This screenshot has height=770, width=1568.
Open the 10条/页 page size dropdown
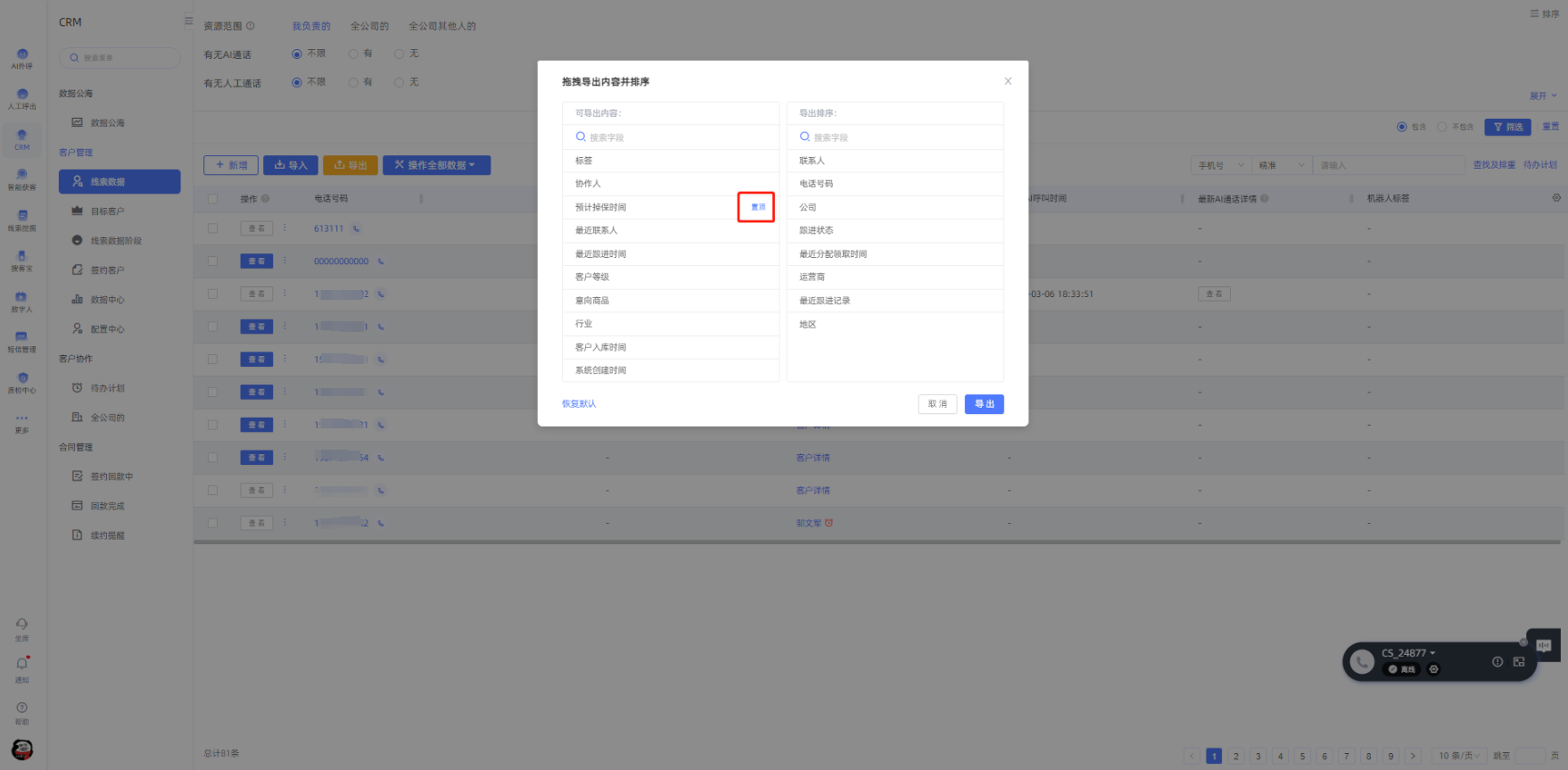click(1457, 756)
